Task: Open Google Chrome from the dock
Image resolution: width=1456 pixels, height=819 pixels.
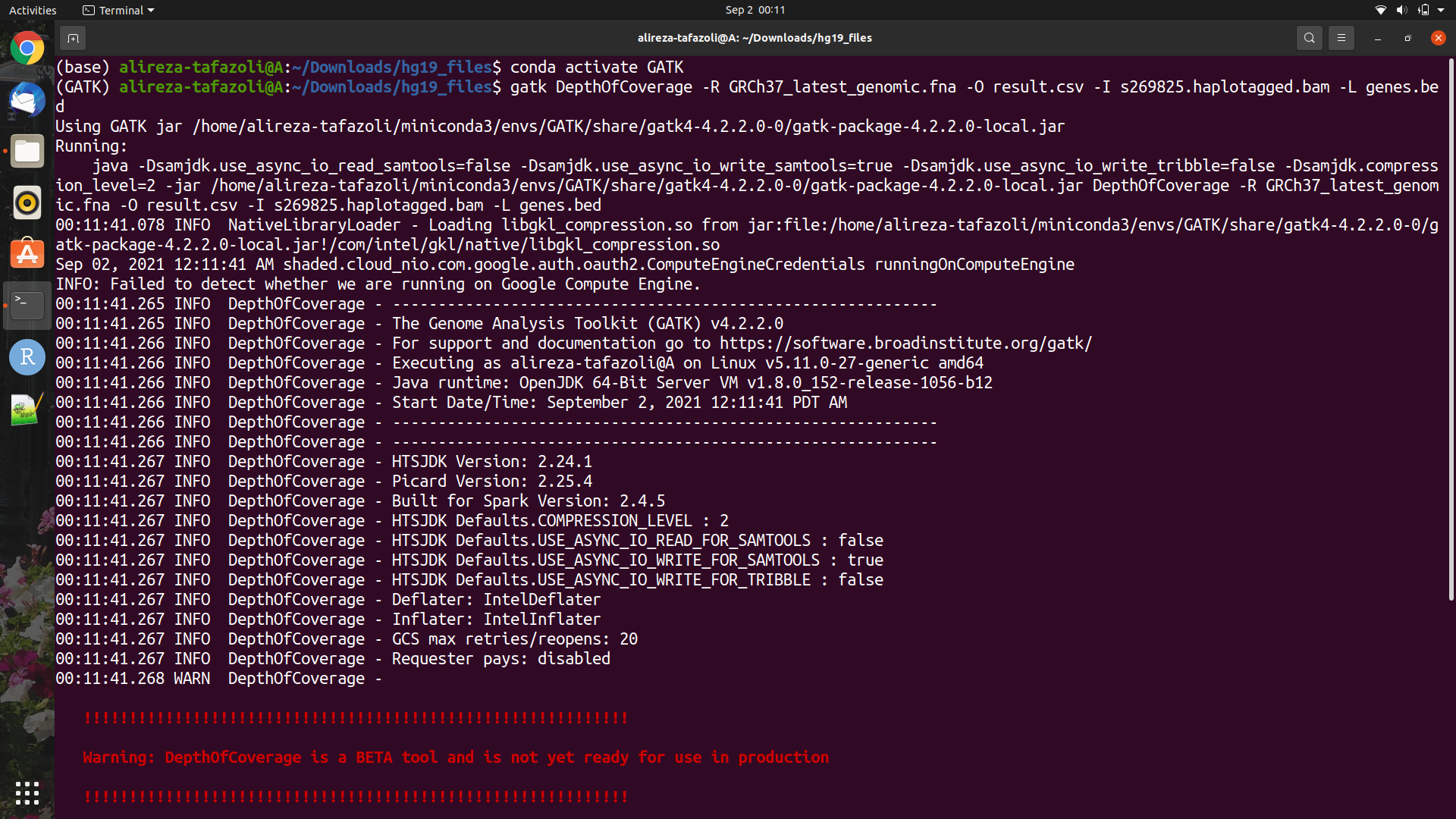Action: 27,47
